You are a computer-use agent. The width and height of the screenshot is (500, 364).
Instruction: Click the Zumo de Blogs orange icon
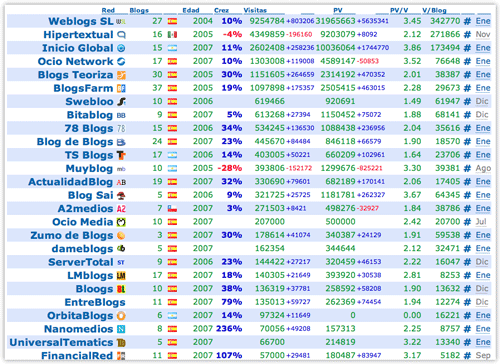pos(121,236)
